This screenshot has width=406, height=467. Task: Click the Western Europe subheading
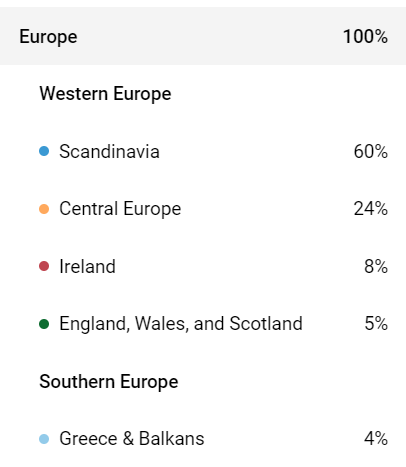click(105, 94)
